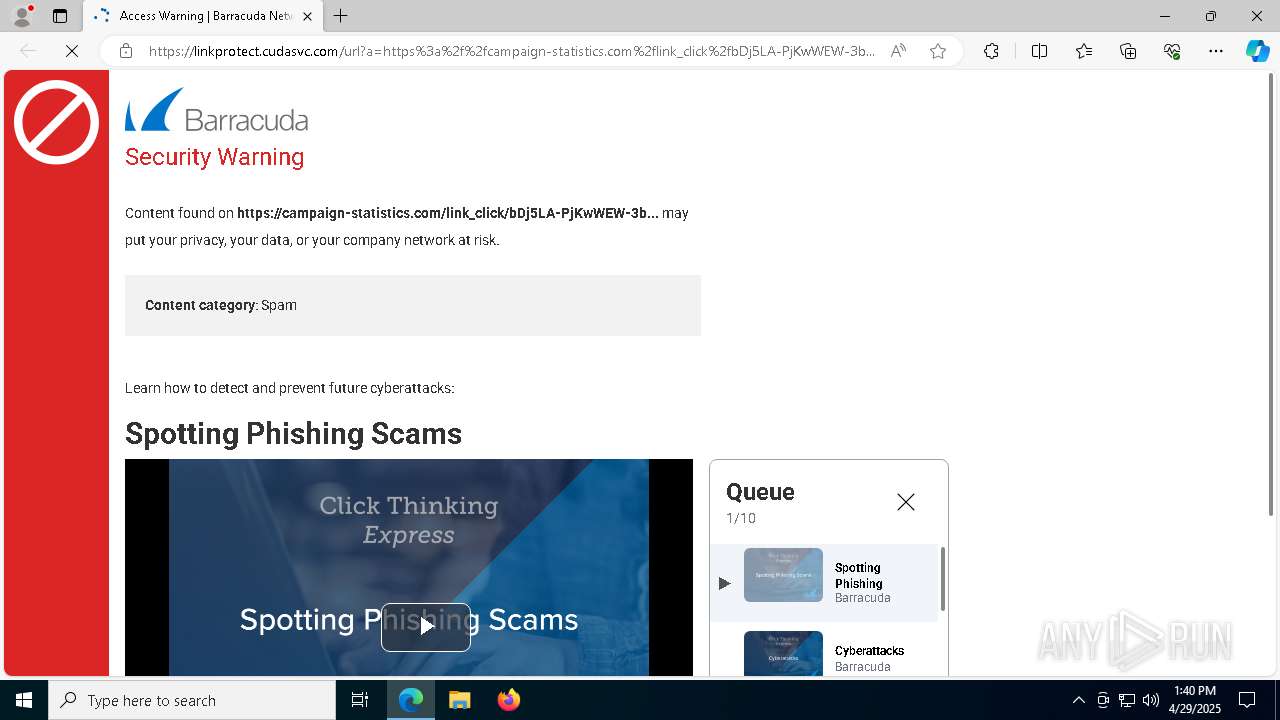1280x720 pixels.
Task: Click the Queue panel scrollbar
Action: click(x=943, y=580)
